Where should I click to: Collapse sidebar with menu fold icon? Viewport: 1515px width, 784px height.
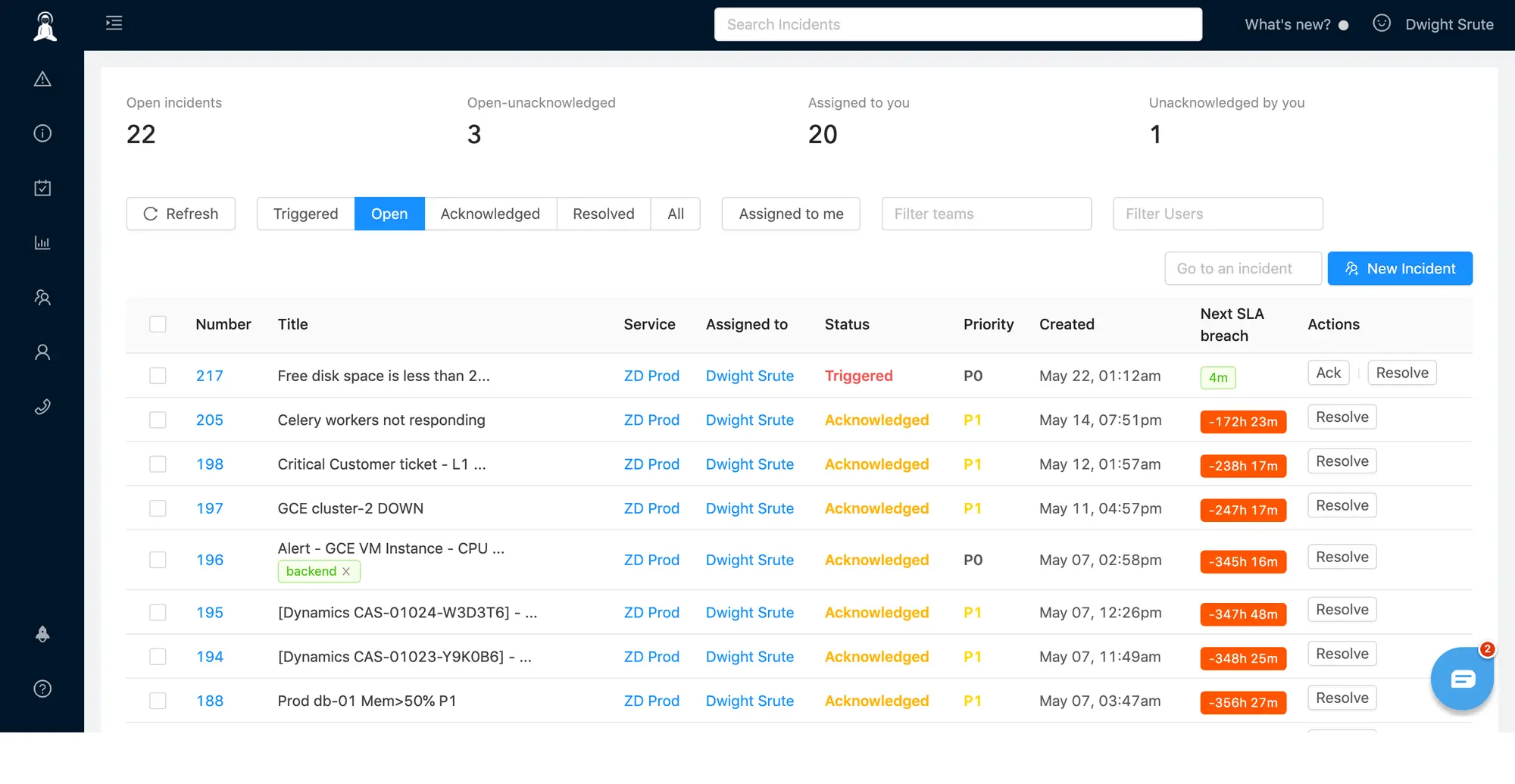(114, 23)
